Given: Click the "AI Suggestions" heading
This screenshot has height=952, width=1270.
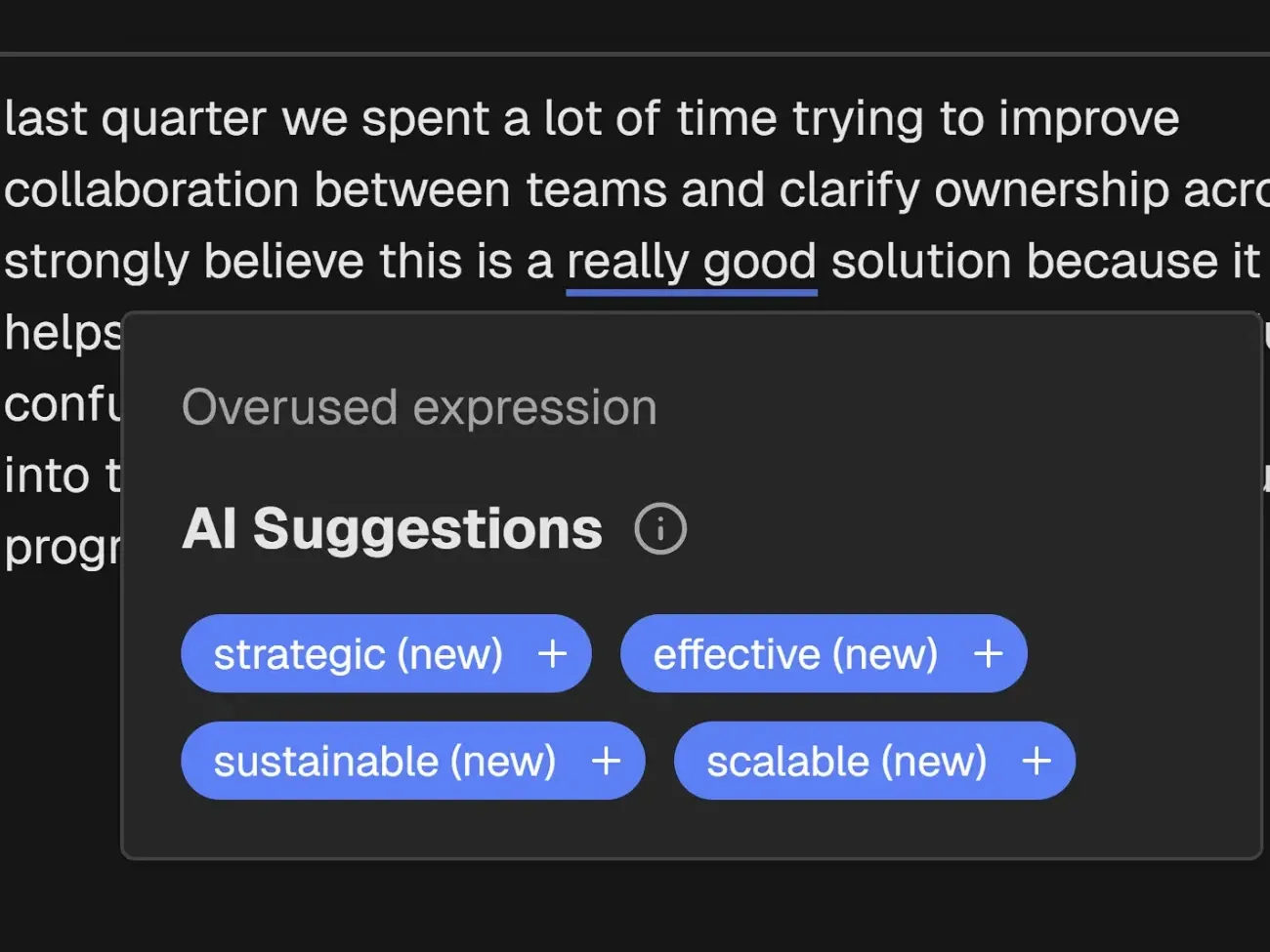Looking at the screenshot, I should pyautogui.click(x=391, y=527).
